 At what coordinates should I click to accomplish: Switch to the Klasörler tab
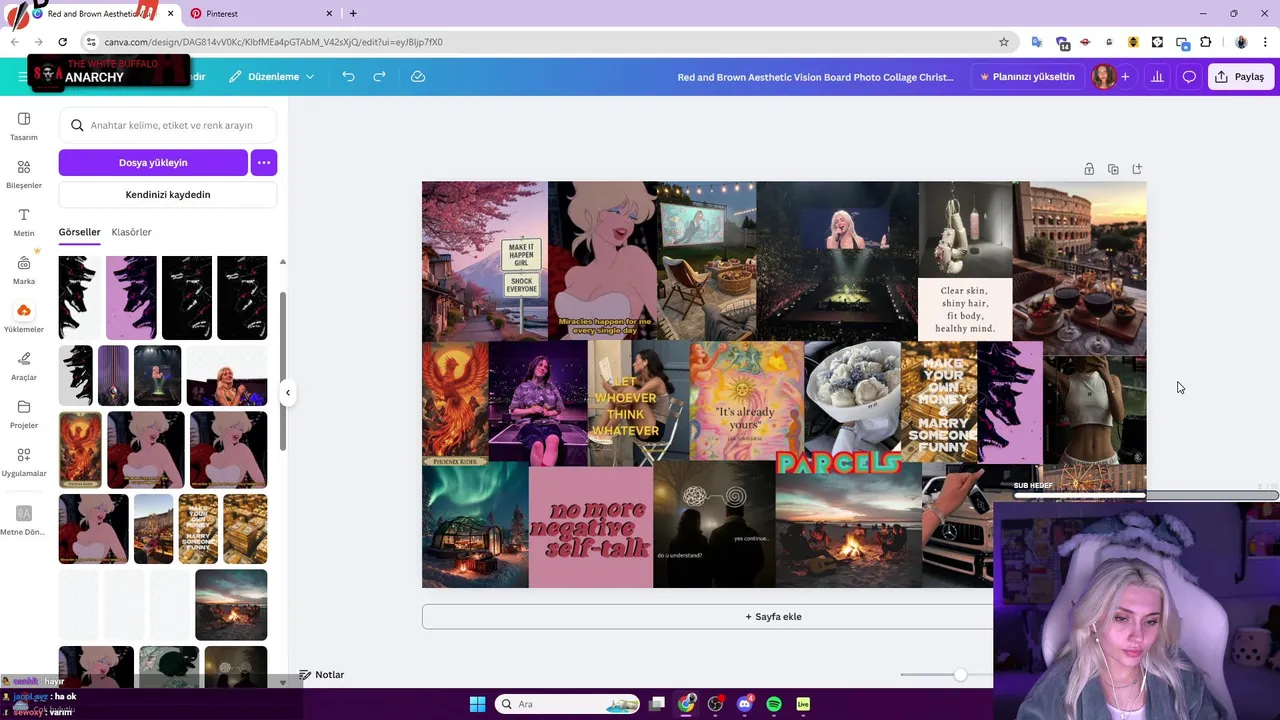[x=131, y=232]
